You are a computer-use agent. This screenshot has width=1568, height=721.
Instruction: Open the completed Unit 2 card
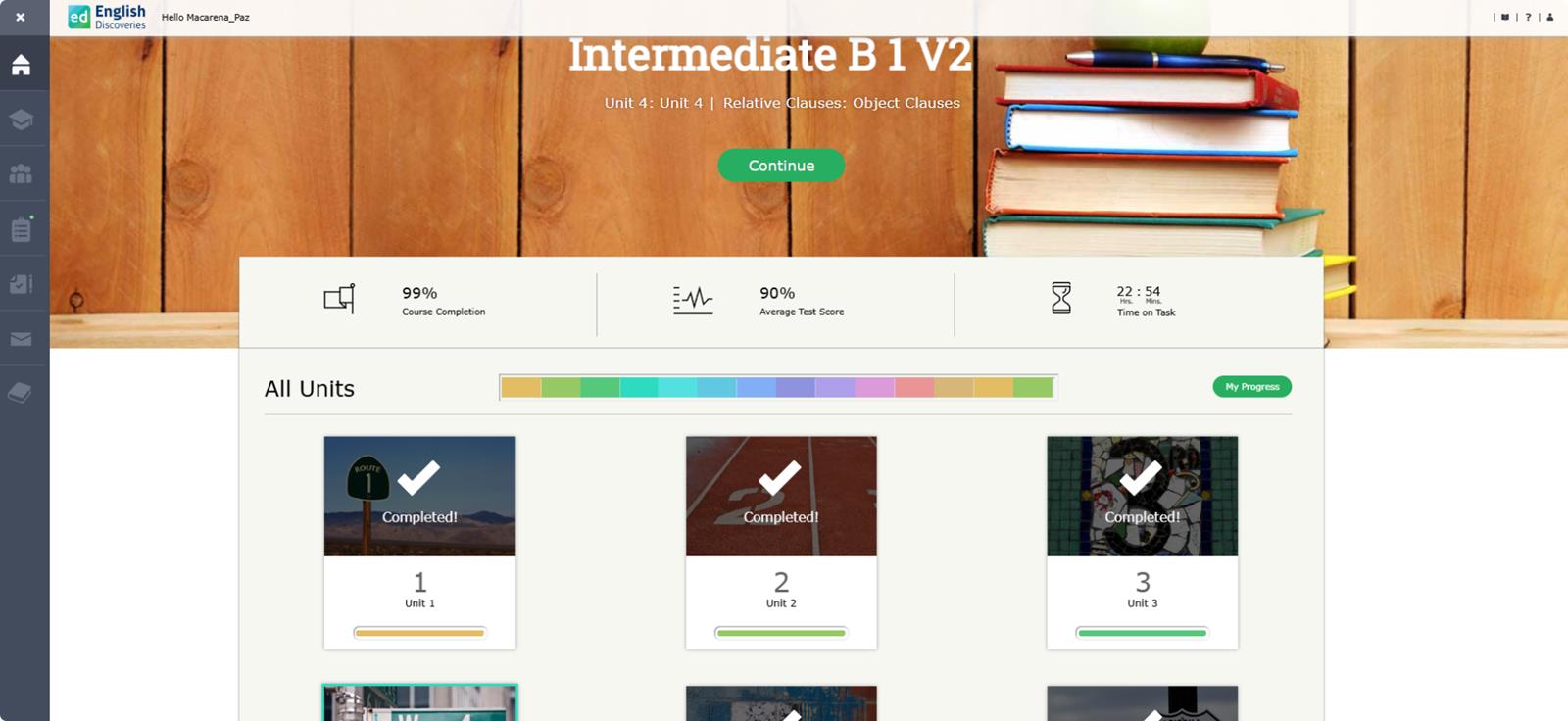781,543
